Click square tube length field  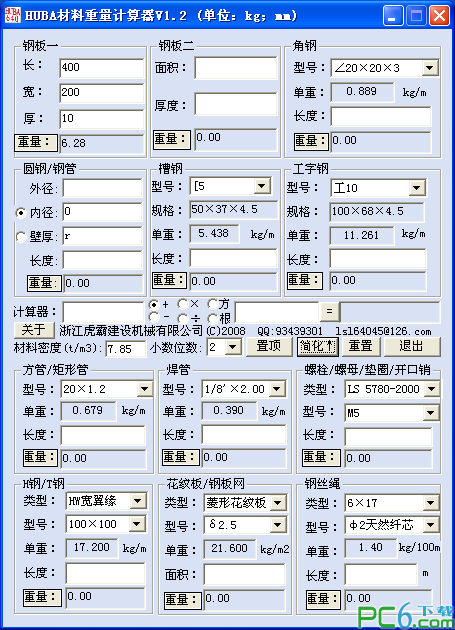(x=103, y=436)
